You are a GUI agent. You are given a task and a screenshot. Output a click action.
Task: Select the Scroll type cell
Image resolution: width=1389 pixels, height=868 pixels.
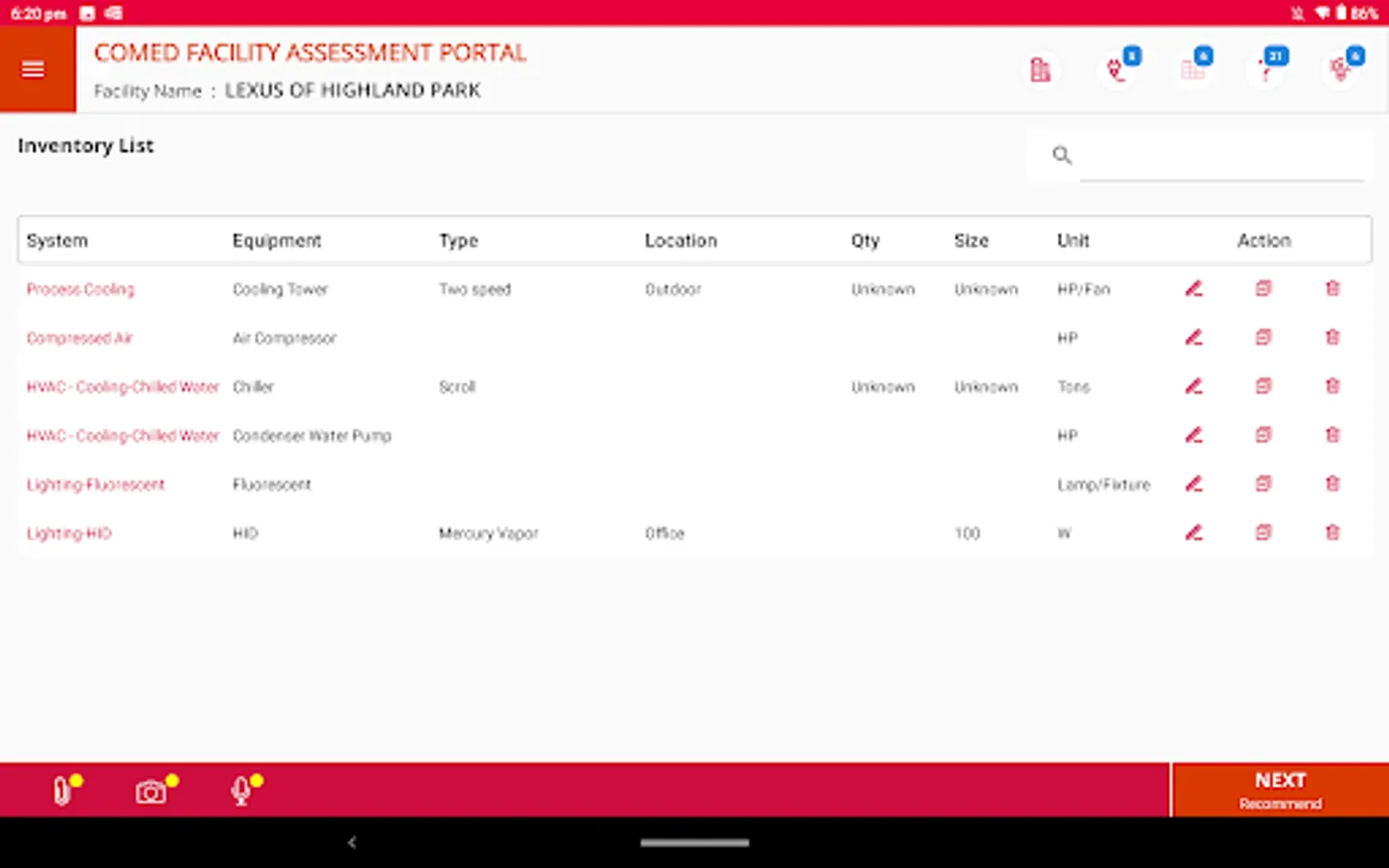coord(457,387)
